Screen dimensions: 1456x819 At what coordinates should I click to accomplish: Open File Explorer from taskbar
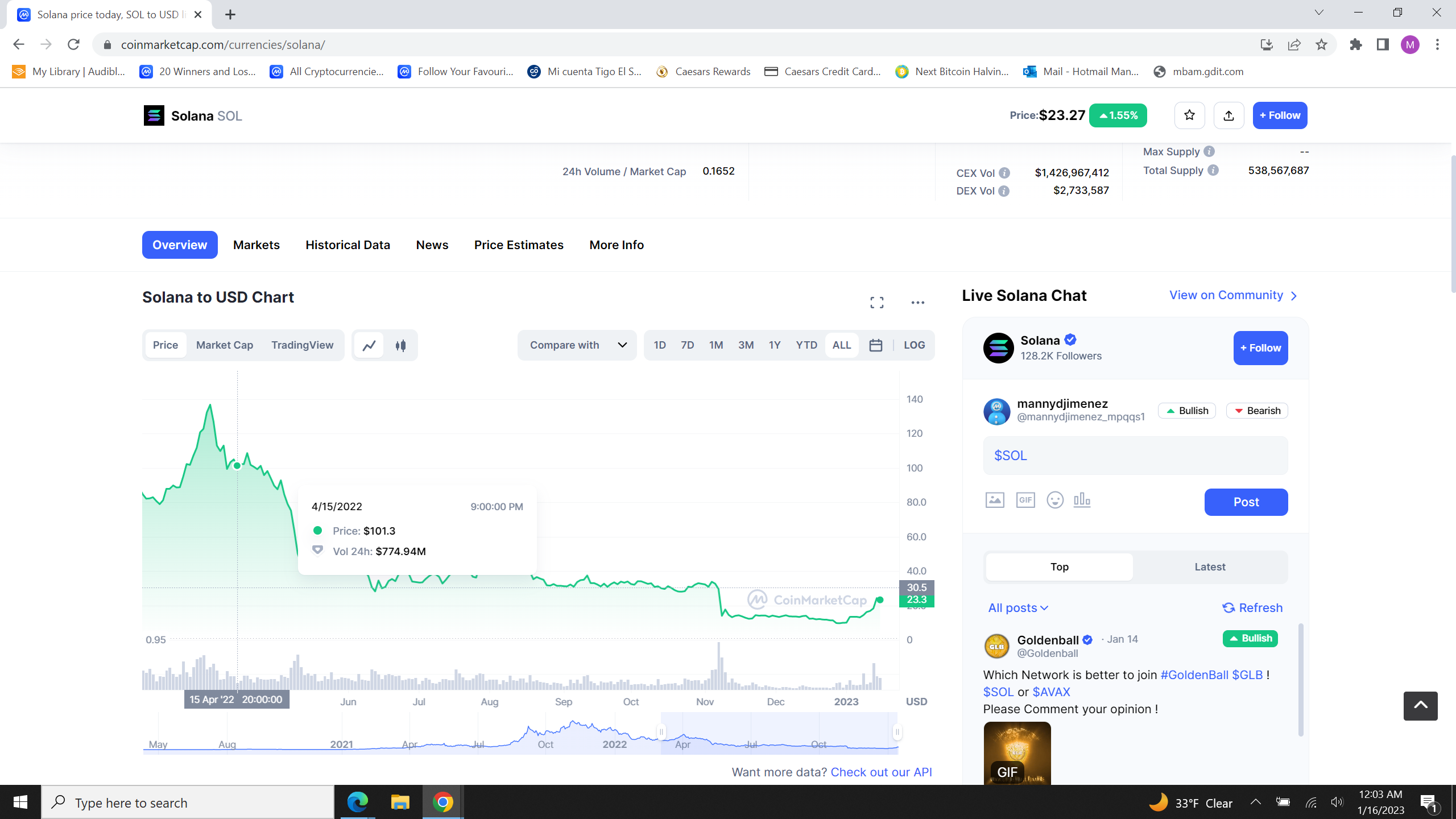400,803
